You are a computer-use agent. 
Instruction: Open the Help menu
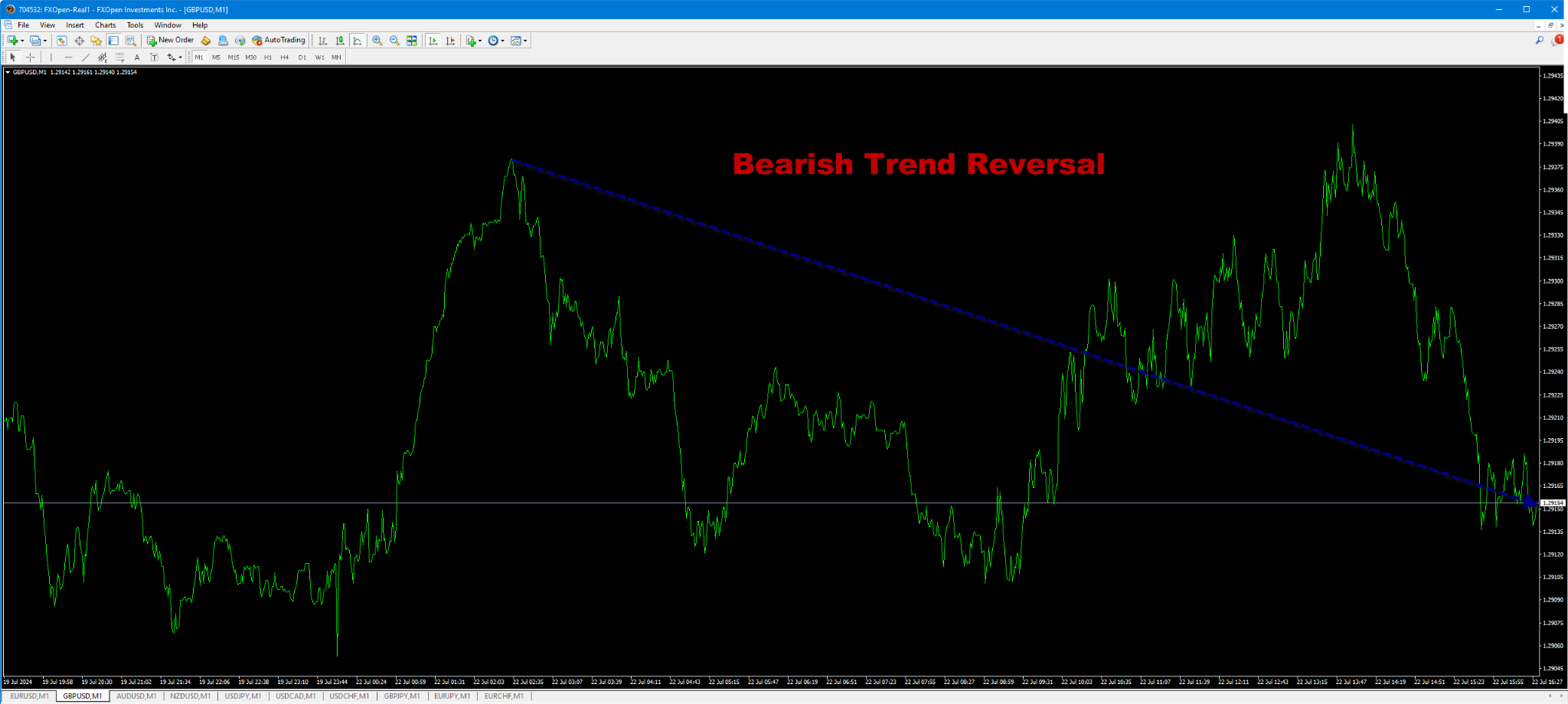coord(200,25)
